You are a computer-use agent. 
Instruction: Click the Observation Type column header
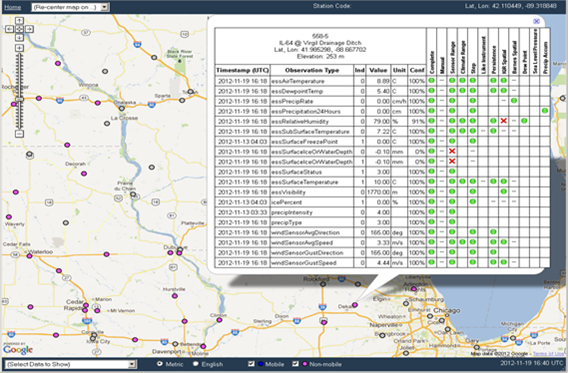coord(312,70)
